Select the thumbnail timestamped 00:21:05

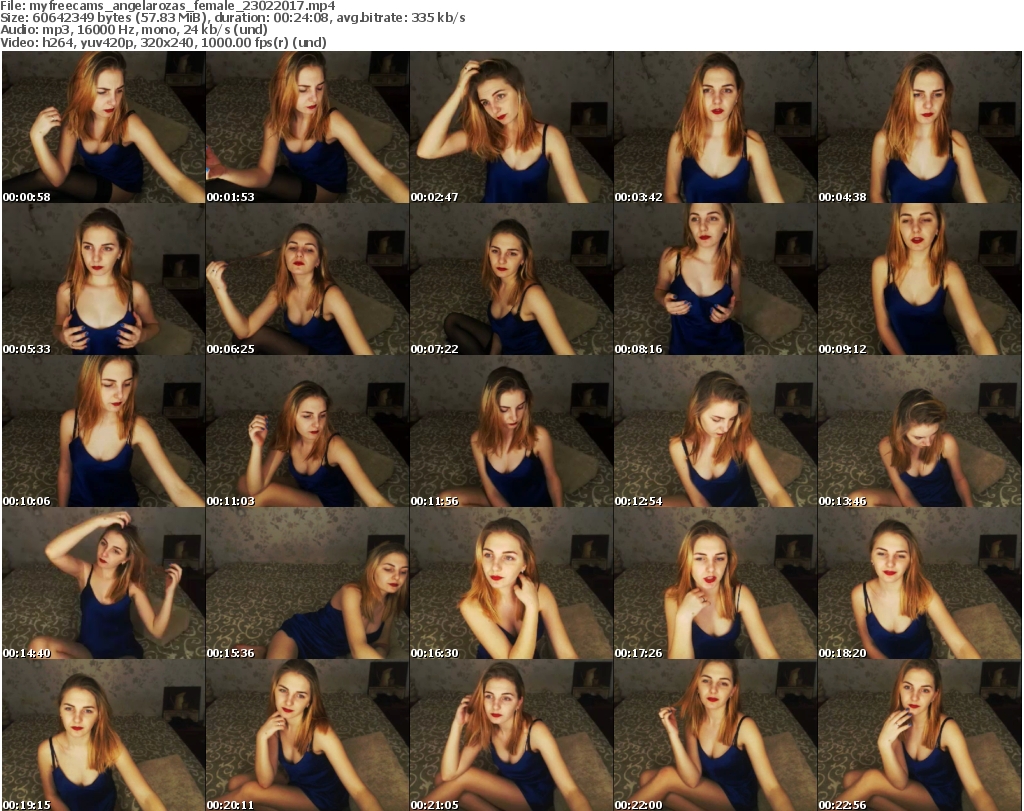click(511, 735)
